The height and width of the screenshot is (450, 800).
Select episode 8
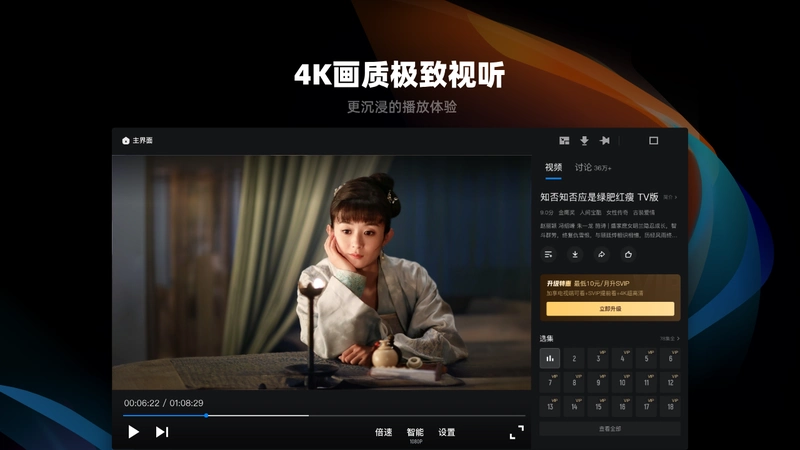point(574,382)
